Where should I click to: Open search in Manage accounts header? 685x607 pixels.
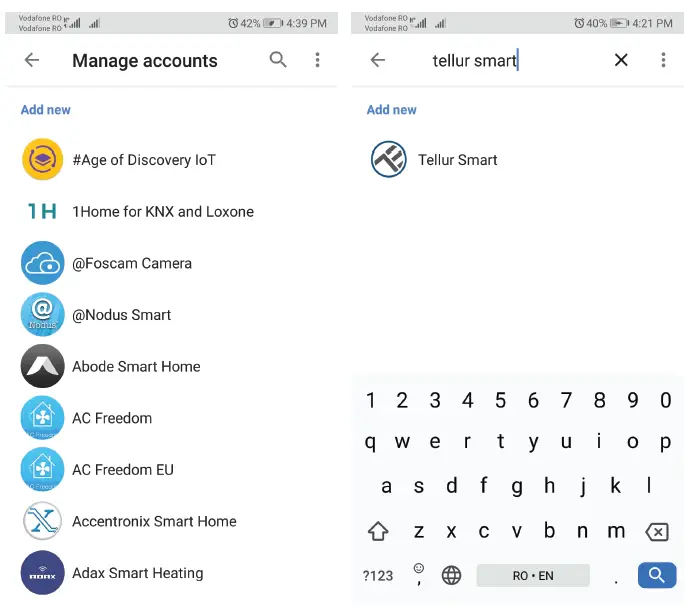click(278, 59)
